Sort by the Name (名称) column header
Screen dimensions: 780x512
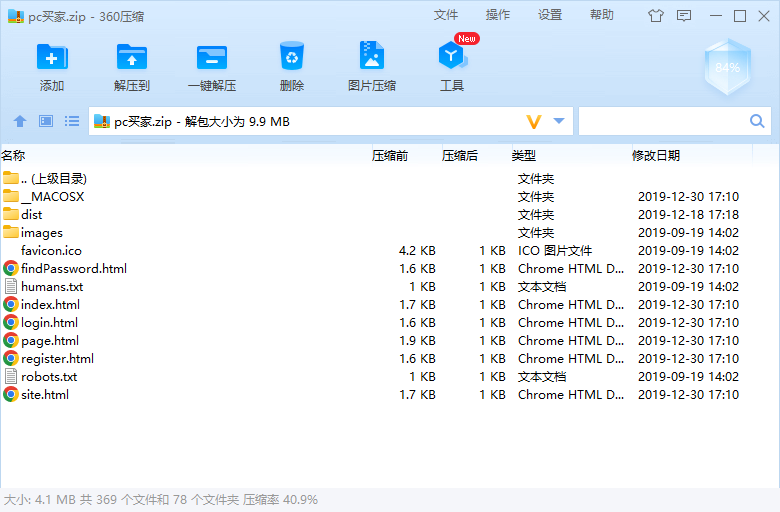coord(14,155)
